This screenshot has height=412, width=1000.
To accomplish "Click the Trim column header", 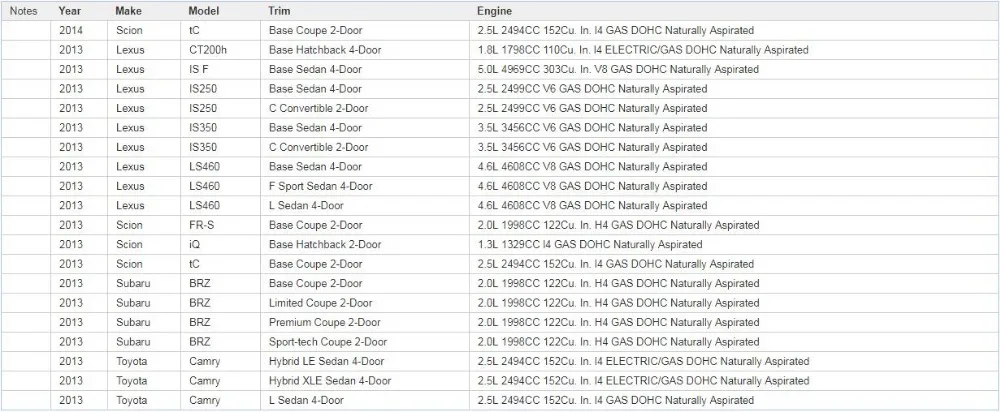I will [279, 11].
